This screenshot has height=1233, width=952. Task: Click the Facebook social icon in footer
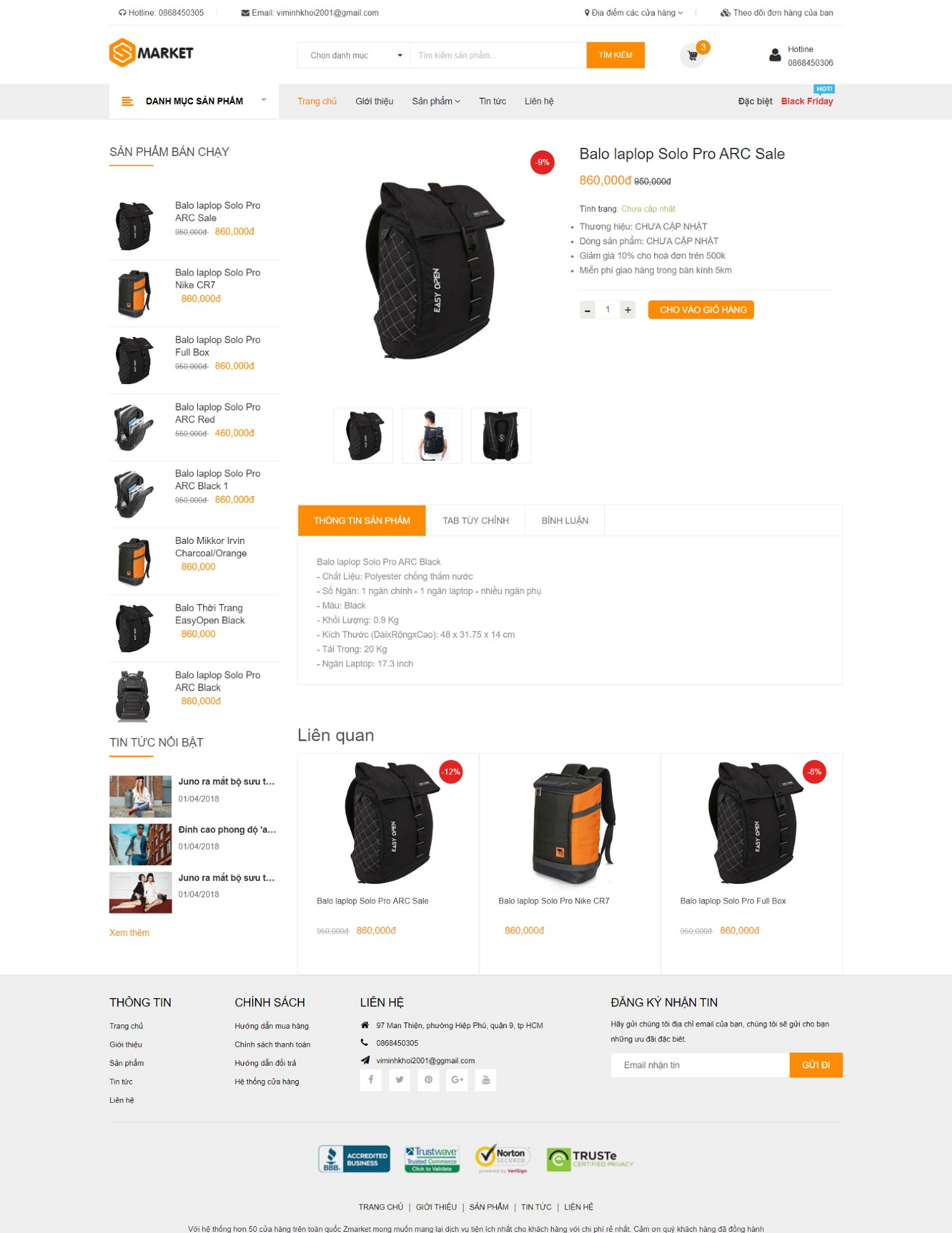click(x=371, y=1079)
